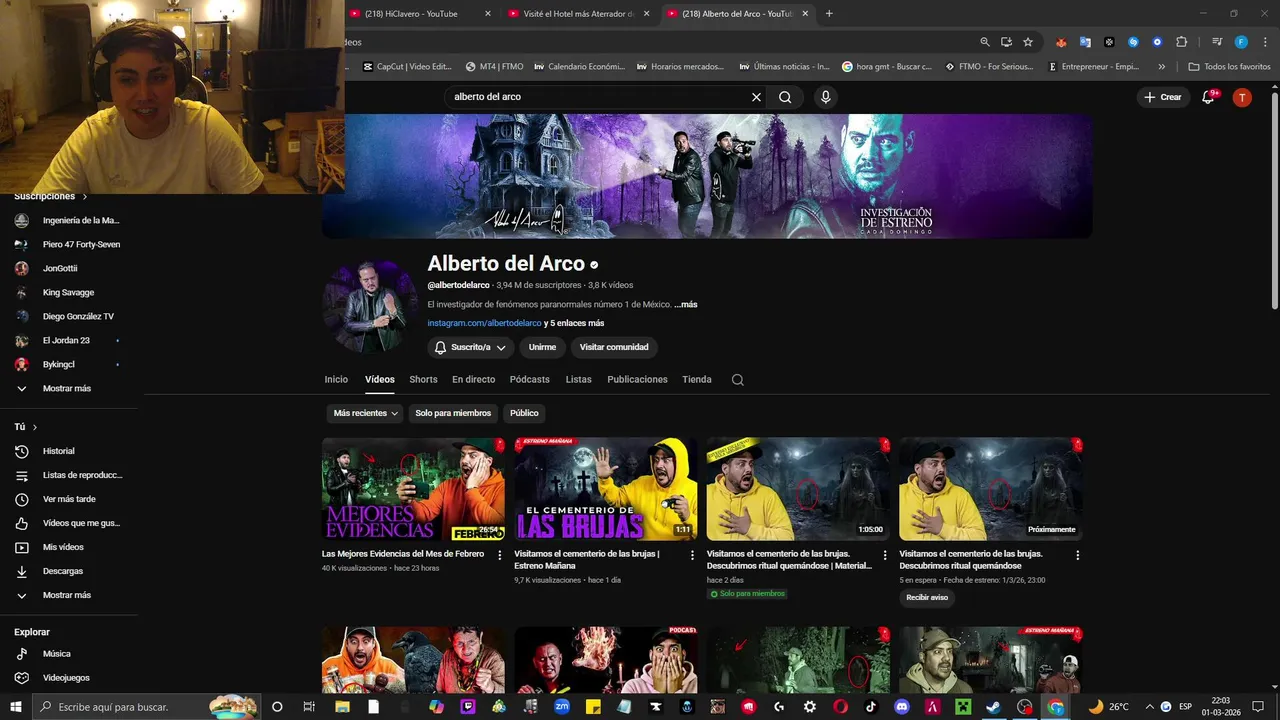Open the instagram.com/albertodelarco link

pos(484,323)
